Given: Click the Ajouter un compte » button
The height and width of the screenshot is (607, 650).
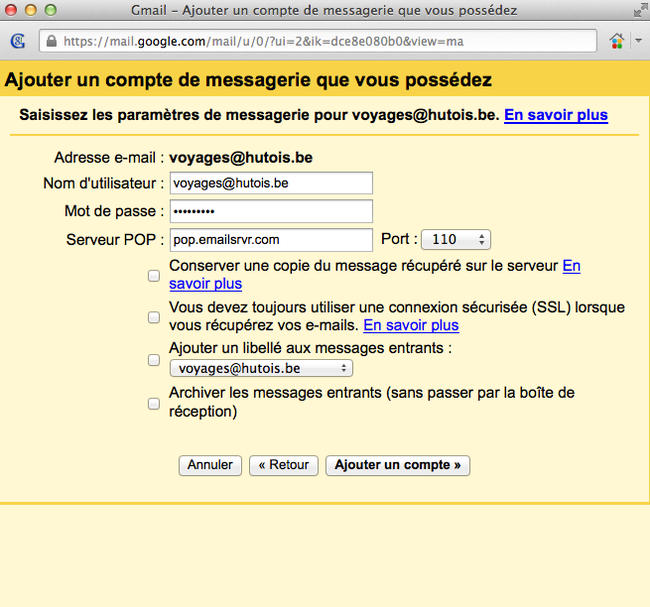Looking at the screenshot, I should (x=398, y=465).
